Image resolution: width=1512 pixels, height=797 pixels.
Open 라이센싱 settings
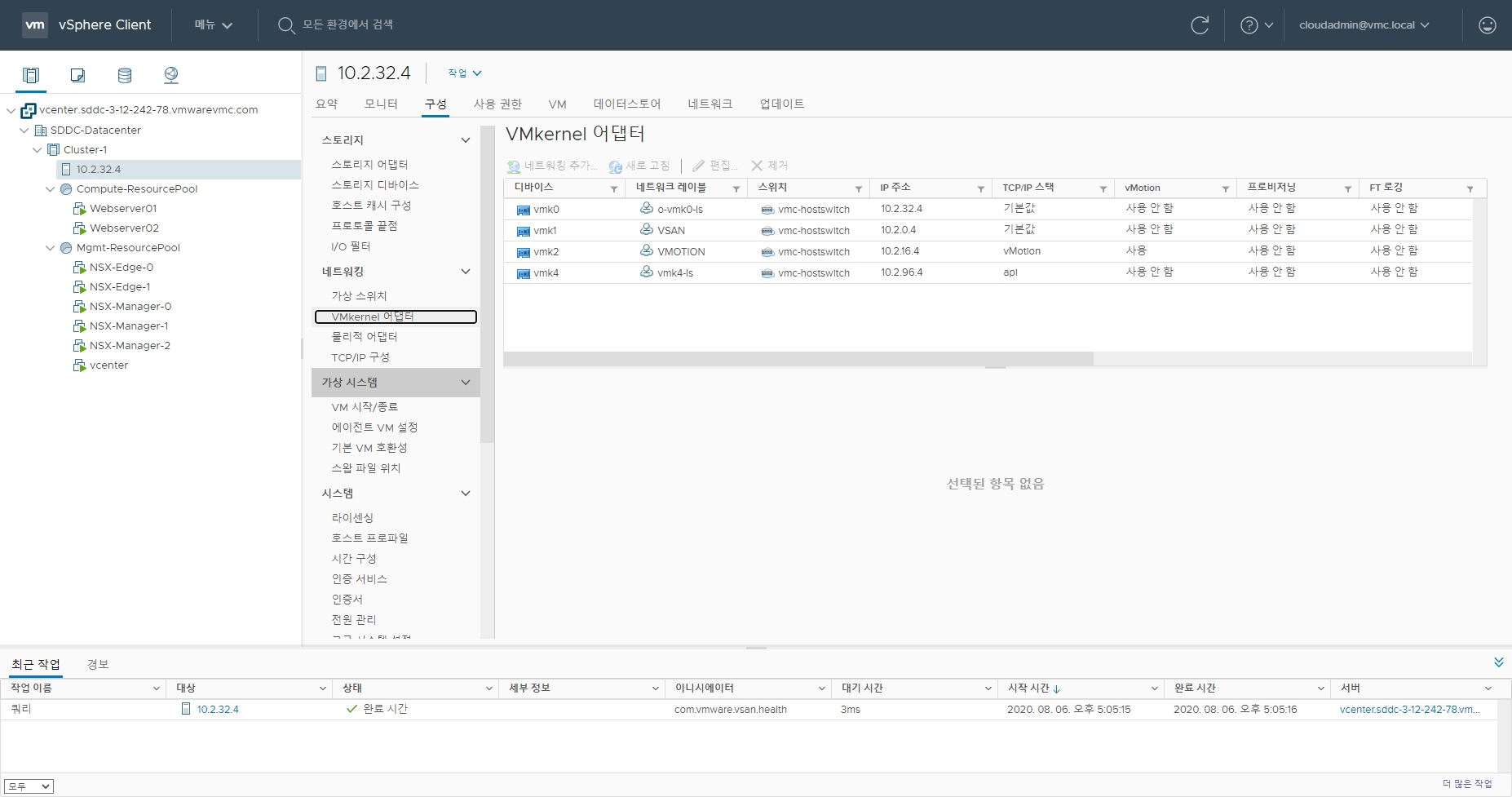[352, 518]
